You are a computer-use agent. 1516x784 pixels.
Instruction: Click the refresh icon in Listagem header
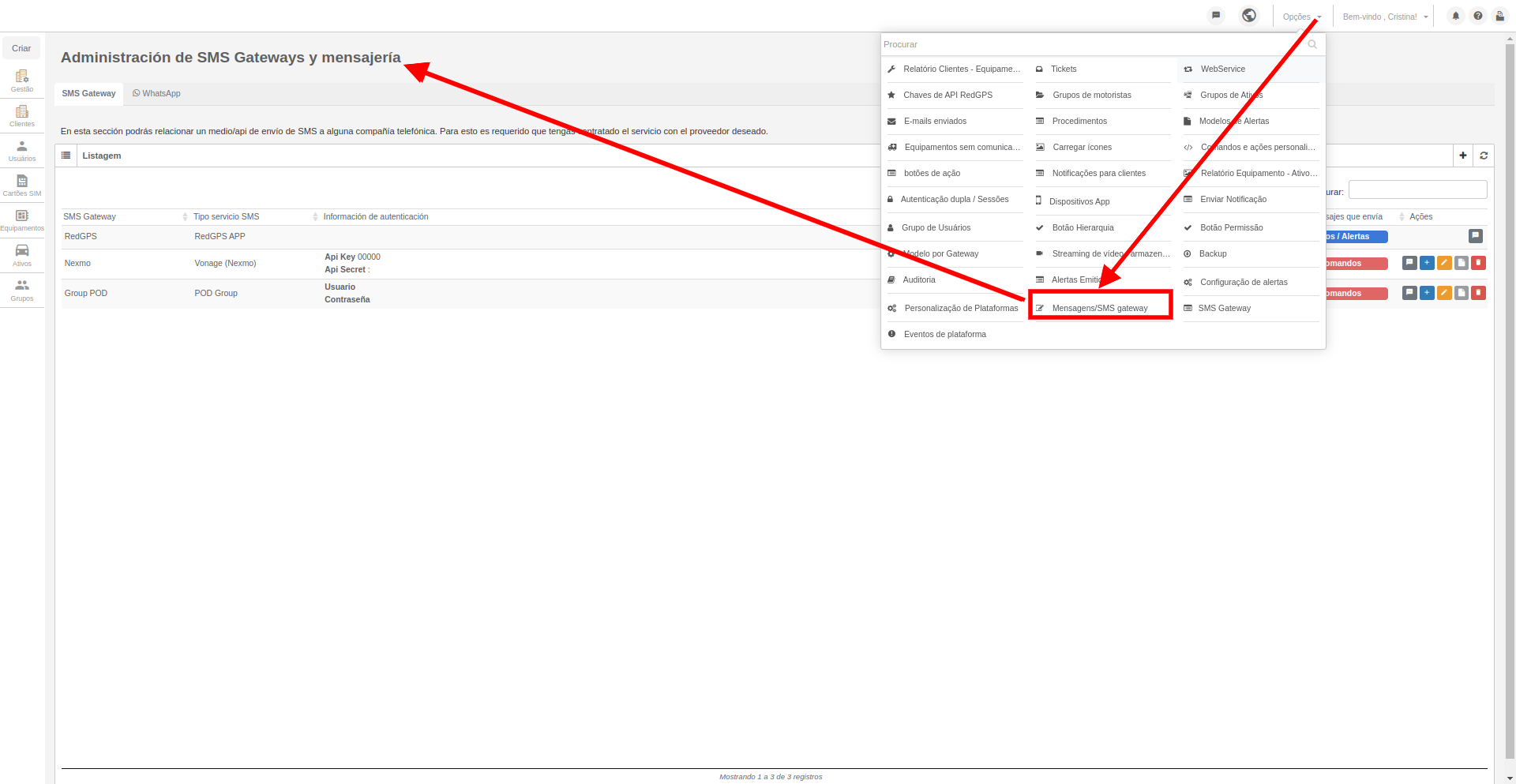pyautogui.click(x=1484, y=156)
